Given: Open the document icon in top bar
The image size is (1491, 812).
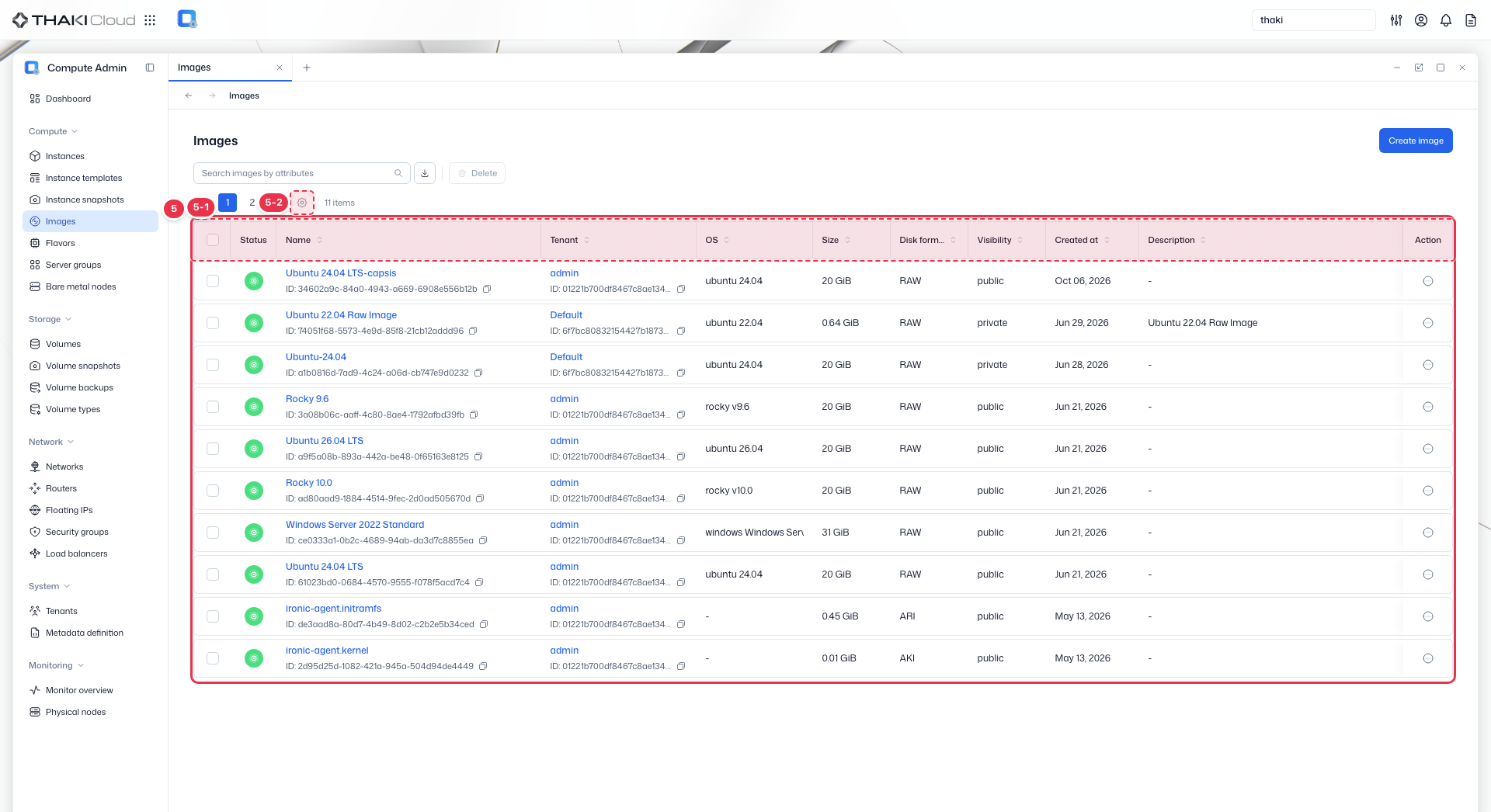Looking at the screenshot, I should 1471,20.
